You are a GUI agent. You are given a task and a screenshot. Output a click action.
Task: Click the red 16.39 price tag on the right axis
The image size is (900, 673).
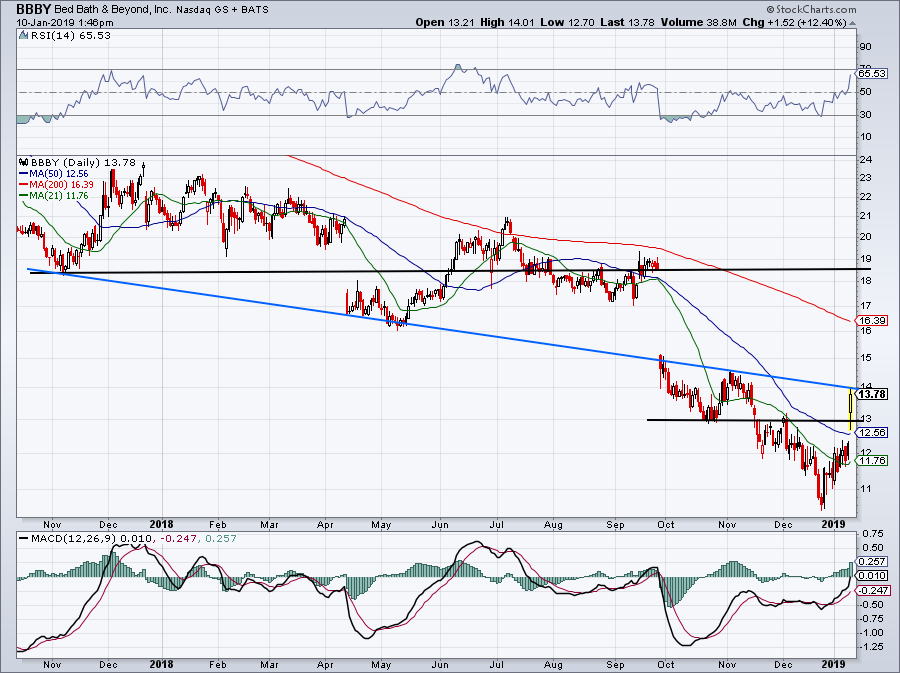[x=872, y=320]
